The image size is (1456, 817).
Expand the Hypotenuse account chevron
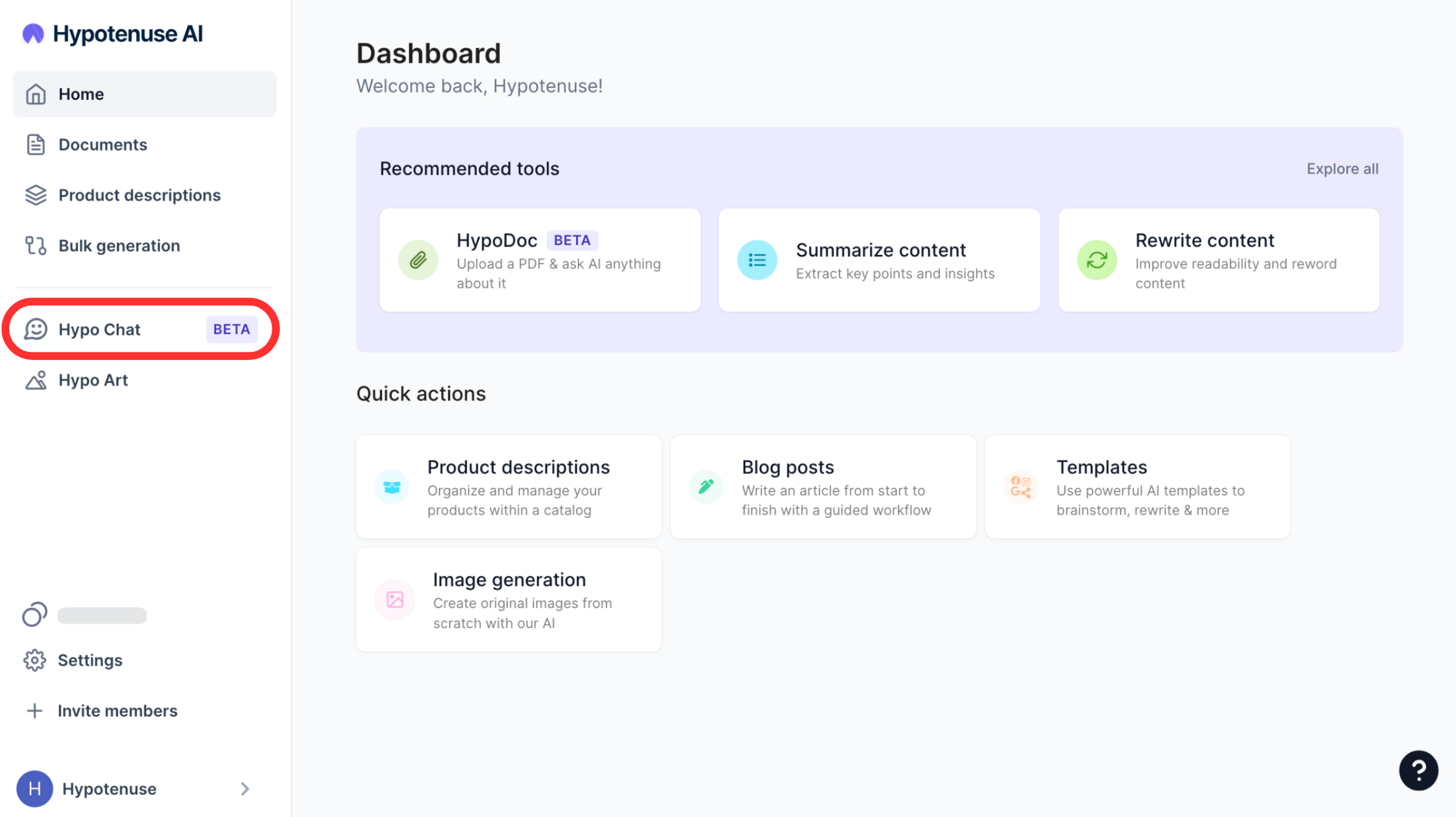[245, 789]
